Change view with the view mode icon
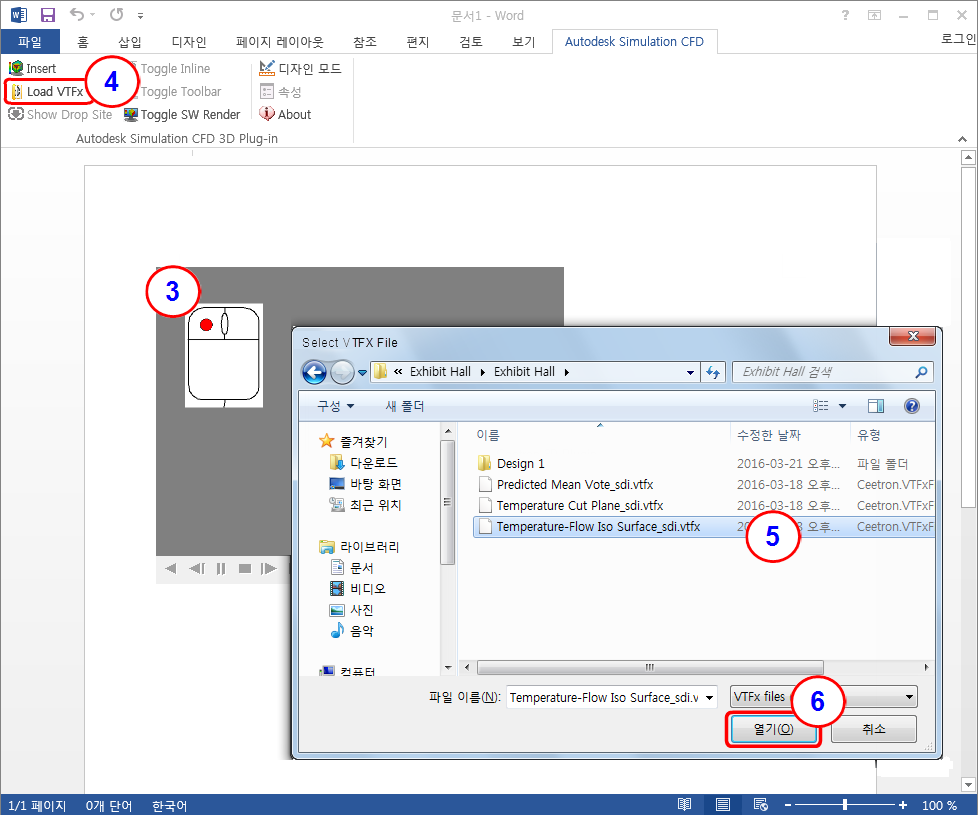Screen dimensions: 978x815 821,407
